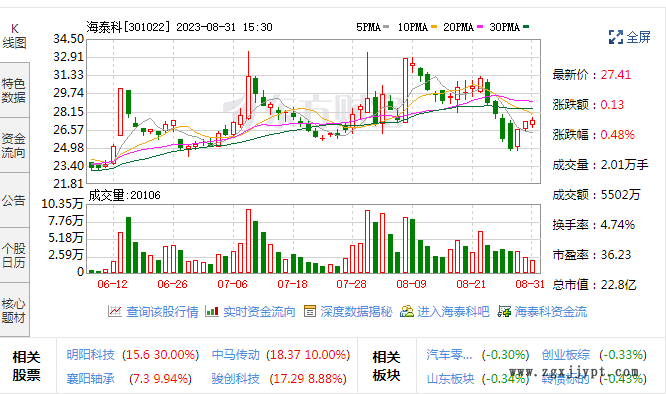This screenshot has width=666, height=394.
Task: Open the 中马传动 related stock link
Action: [x=236, y=355]
